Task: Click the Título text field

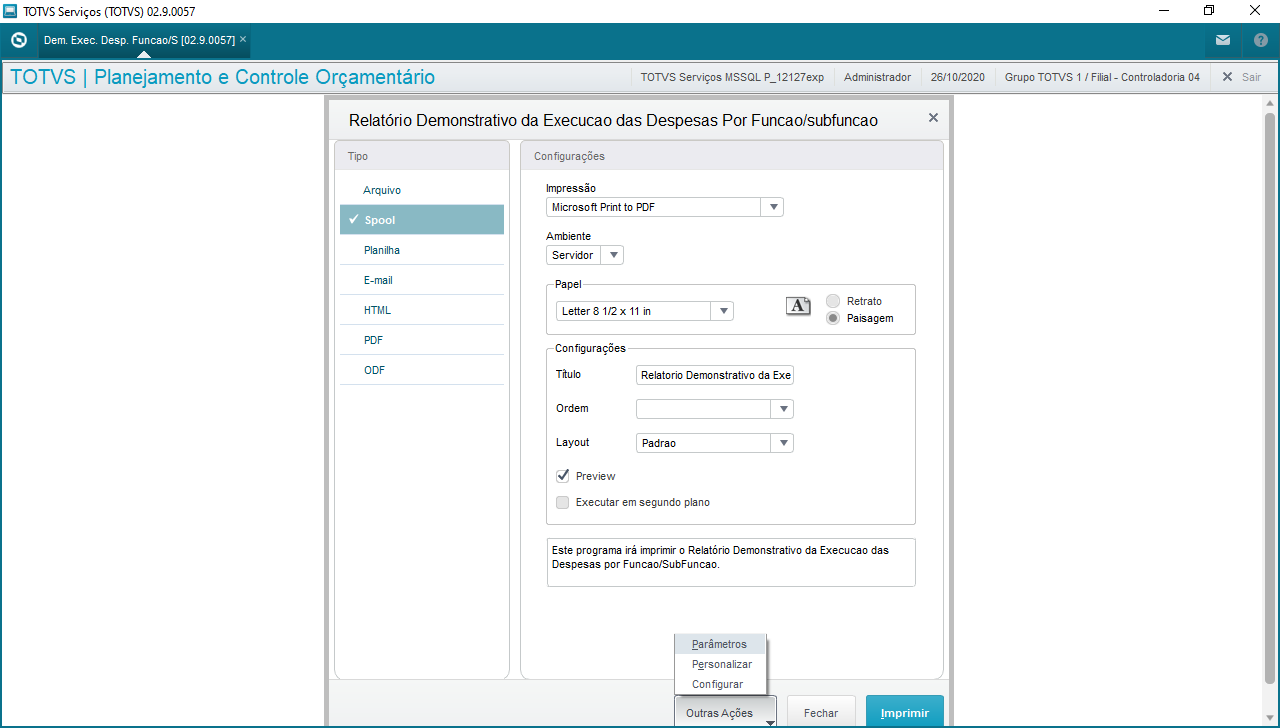Action: (715, 375)
